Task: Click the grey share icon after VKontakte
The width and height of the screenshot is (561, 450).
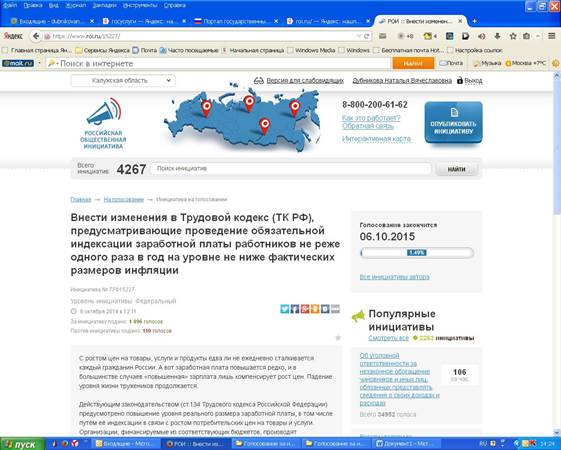Action: click(335, 309)
